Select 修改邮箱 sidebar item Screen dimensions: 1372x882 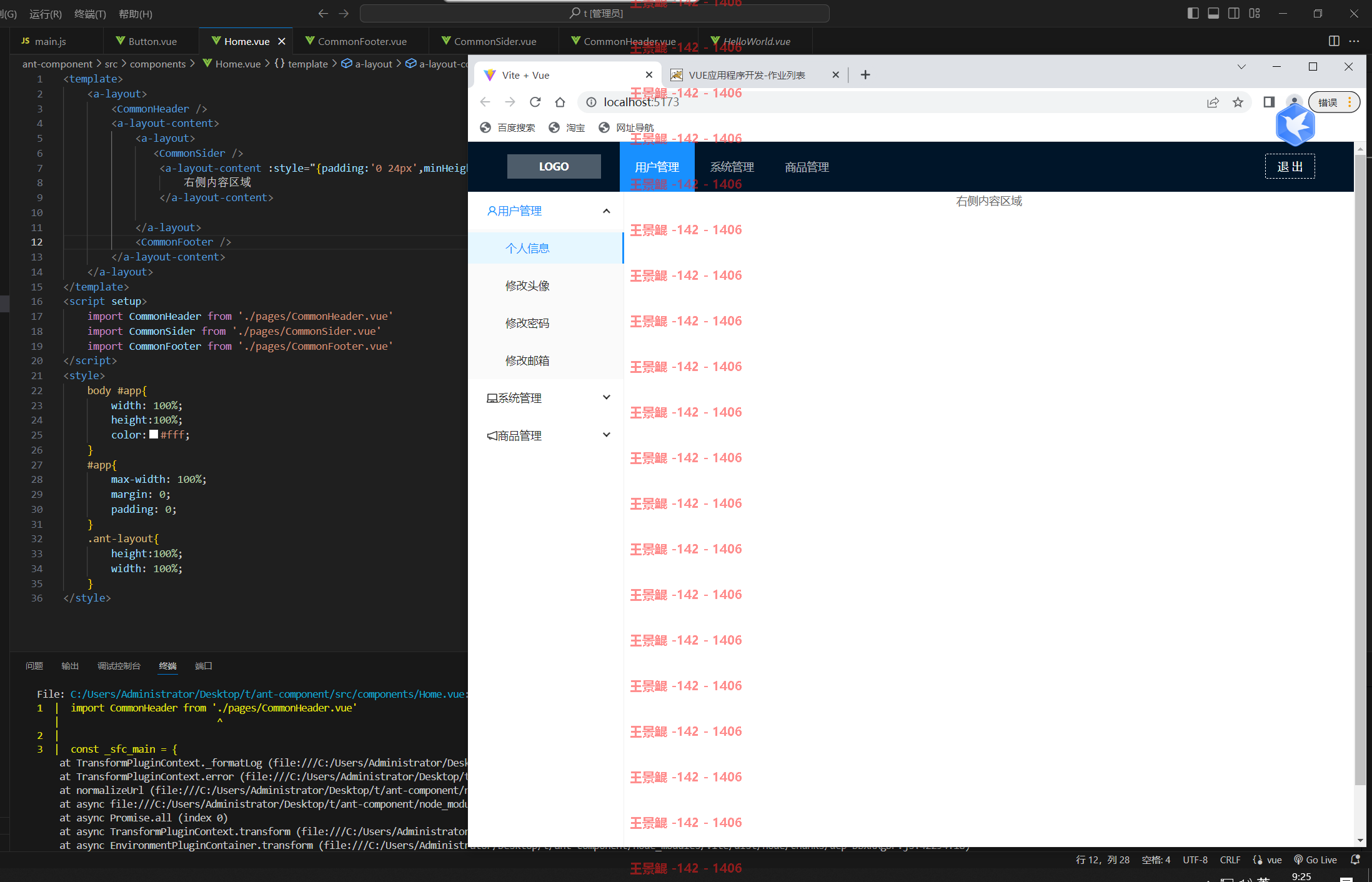546,360
